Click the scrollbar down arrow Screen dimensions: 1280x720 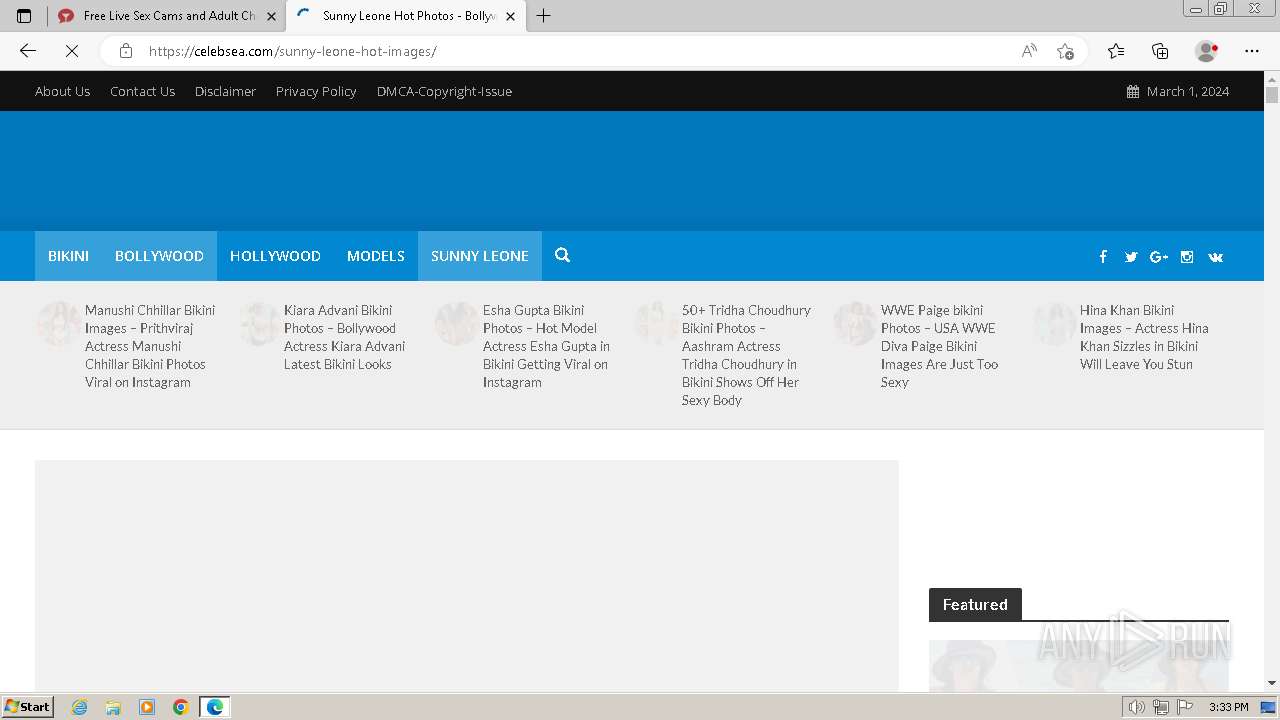point(1272,683)
